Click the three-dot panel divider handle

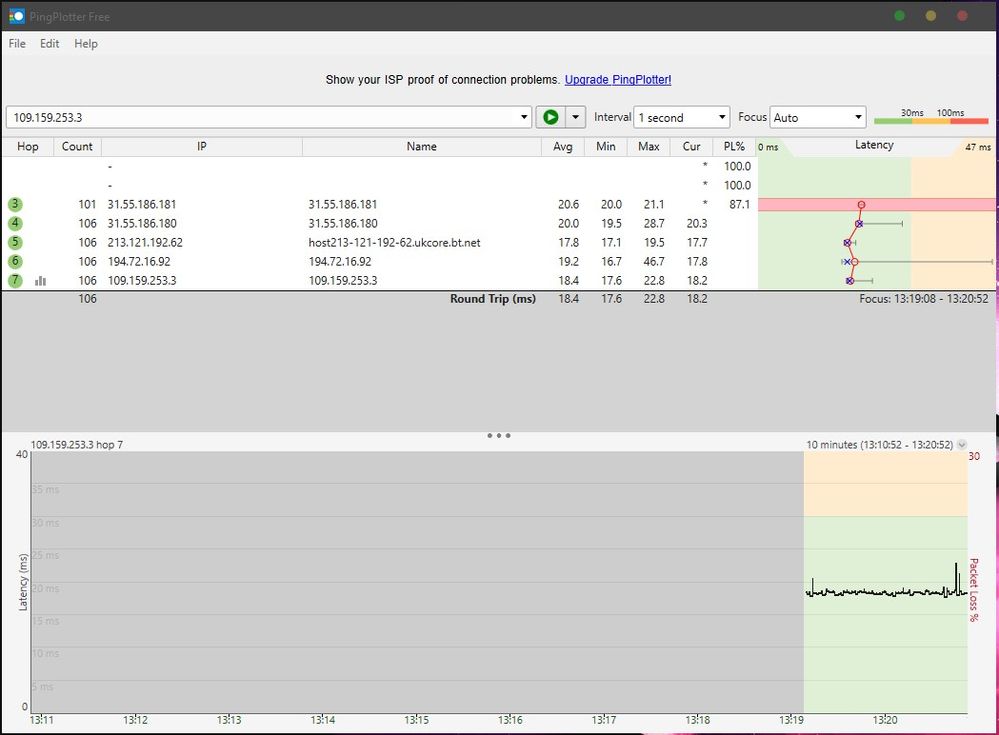click(x=499, y=436)
